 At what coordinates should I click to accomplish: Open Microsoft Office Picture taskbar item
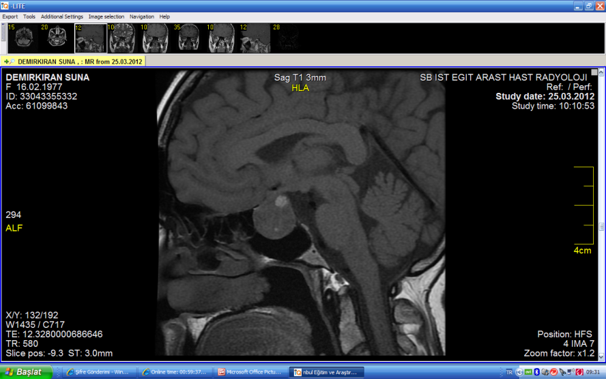[x=250, y=372]
